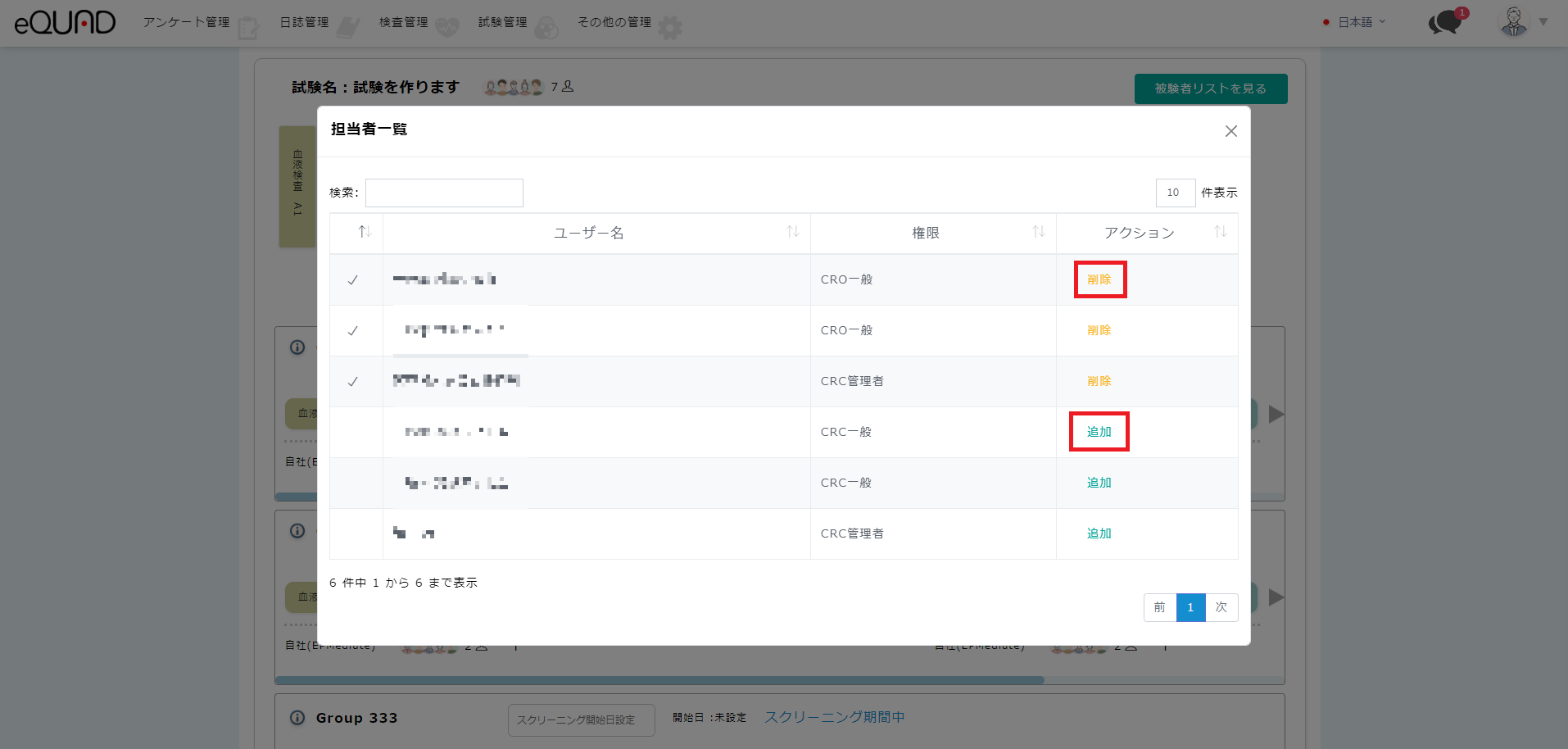
Task: Go to the 次 page
Action: pos(1221,607)
